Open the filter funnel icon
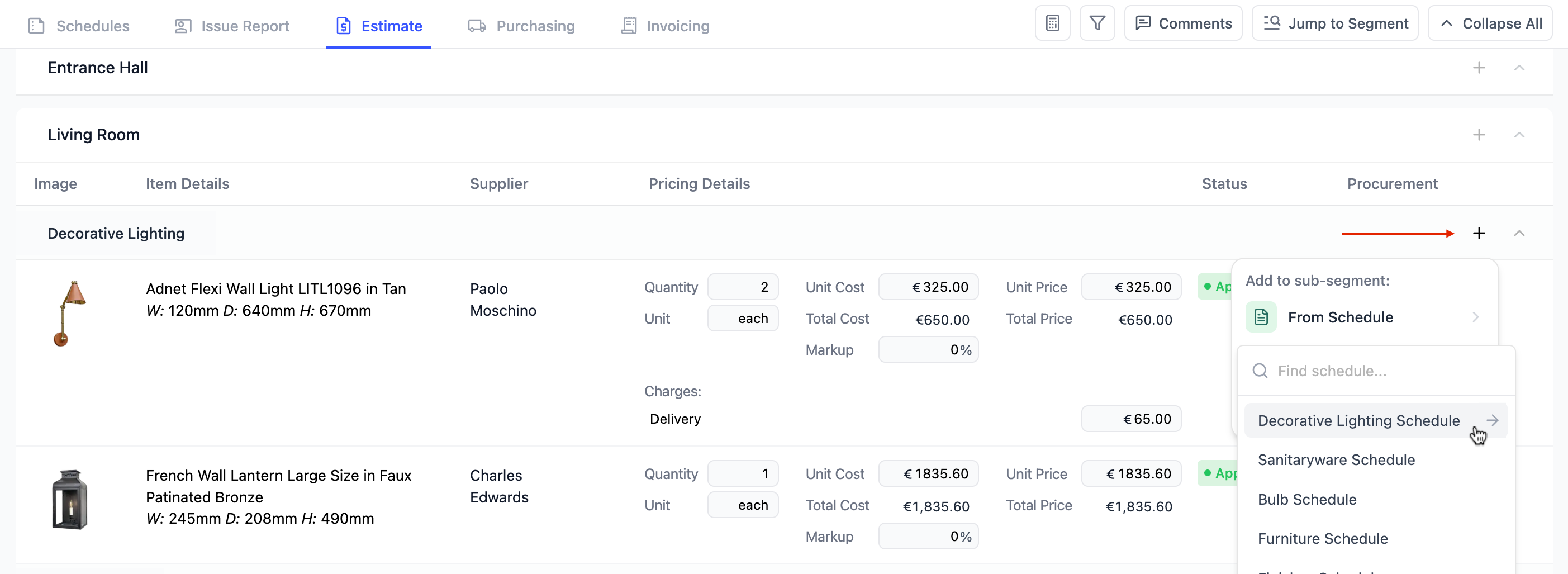The height and width of the screenshot is (574, 1568). 1097,23
